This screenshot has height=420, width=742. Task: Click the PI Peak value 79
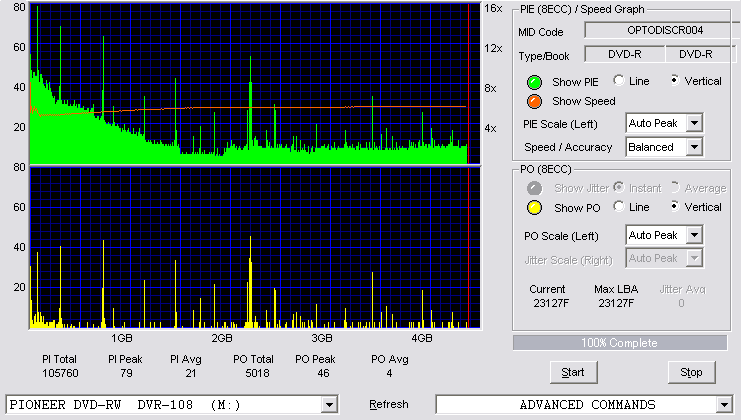click(x=126, y=373)
